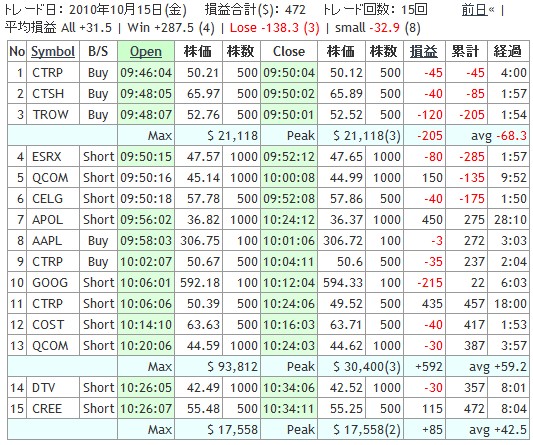The width and height of the screenshot is (533, 445).
Task: Click elapsed time 28:10 cell
Action: (x=510, y=220)
